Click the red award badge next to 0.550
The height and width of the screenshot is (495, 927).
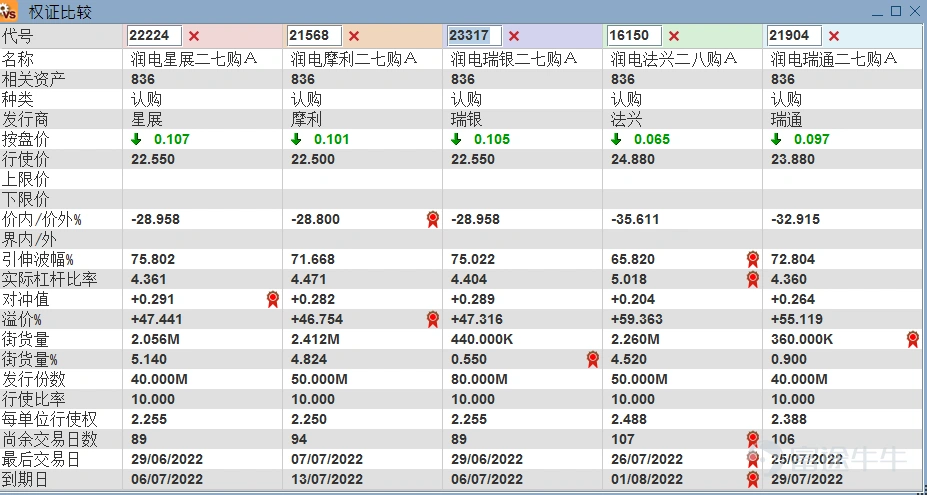click(x=593, y=359)
